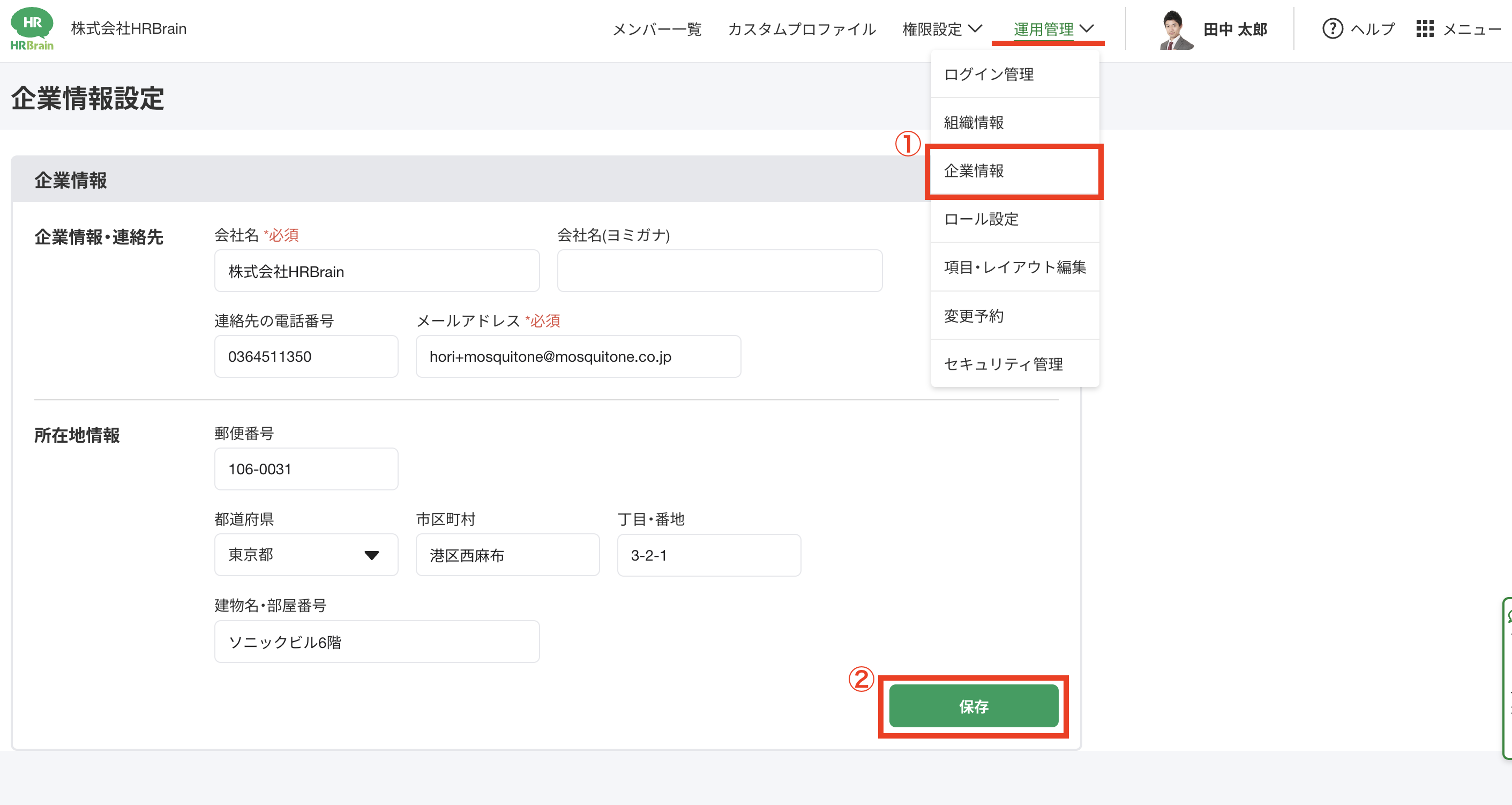
Task: Click the user avatar photo of 田中 太郎
Action: coord(1176,30)
